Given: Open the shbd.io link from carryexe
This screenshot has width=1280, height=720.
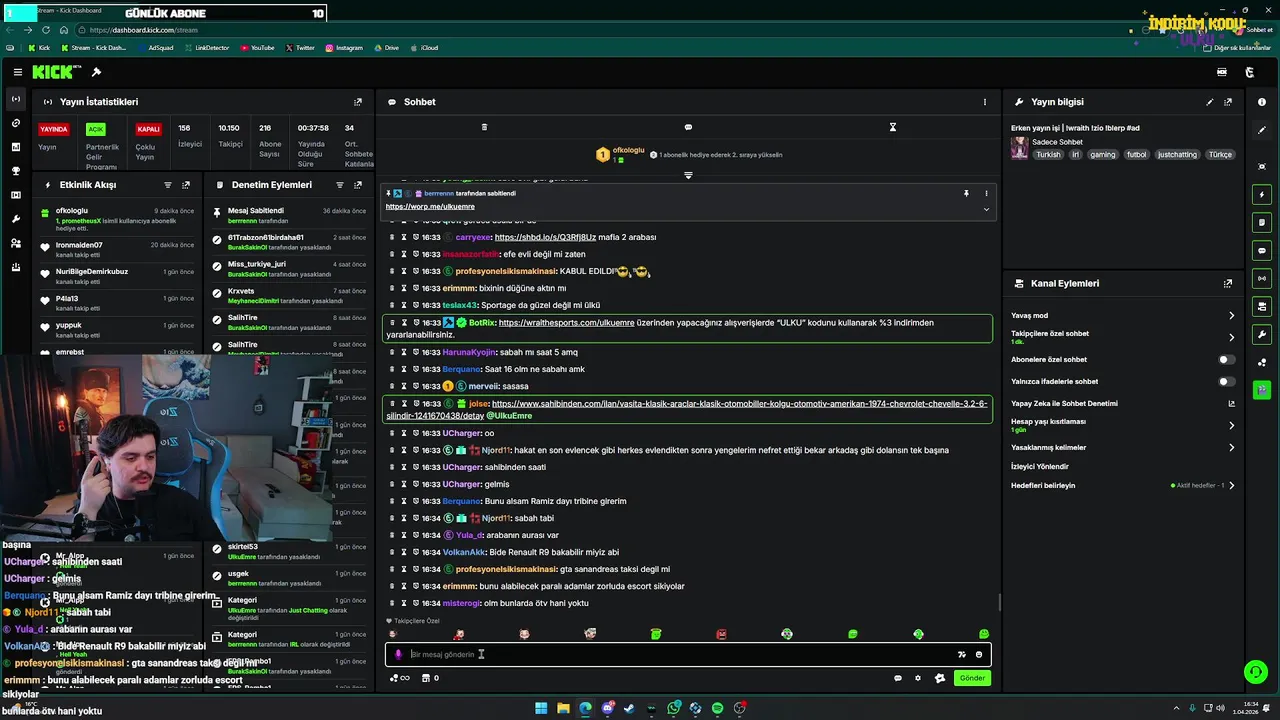Looking at the screenshot, I should pyautogui.click(x=545, y=238).
